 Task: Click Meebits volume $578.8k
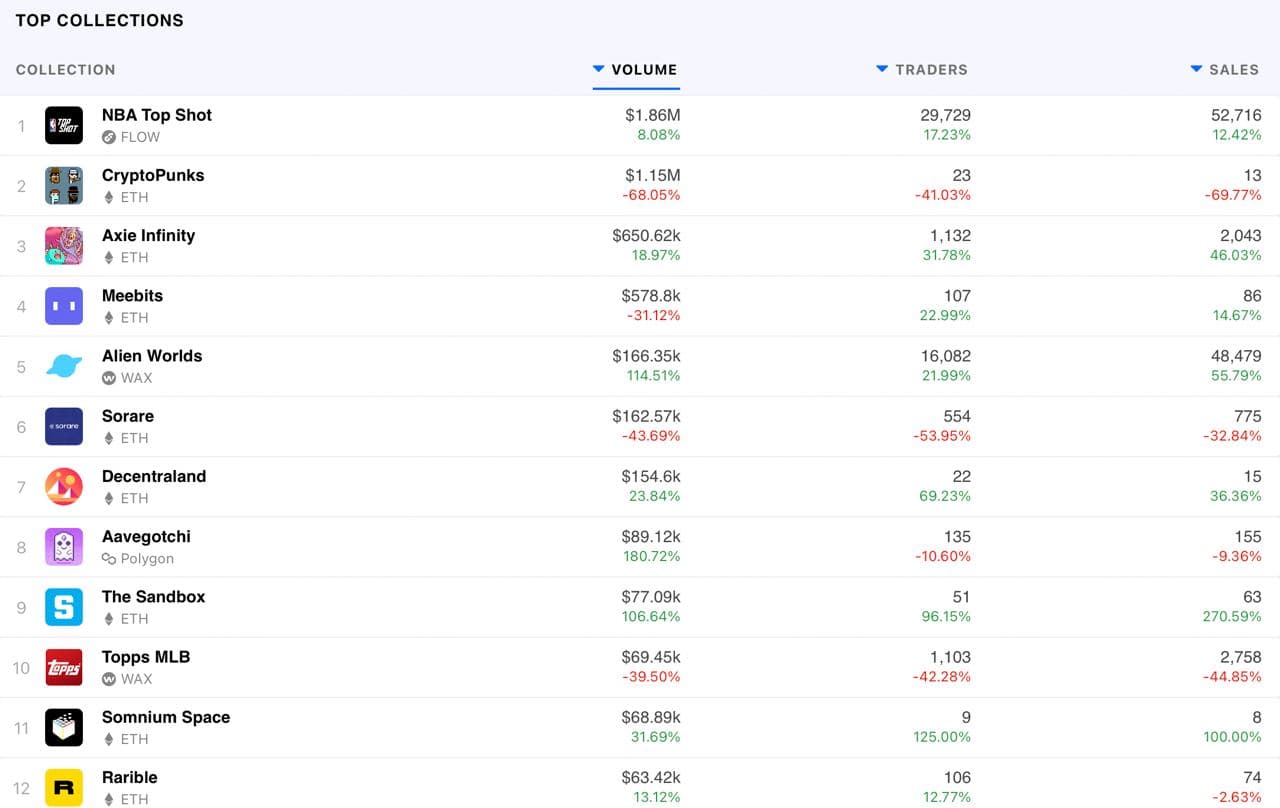[650, 296]
